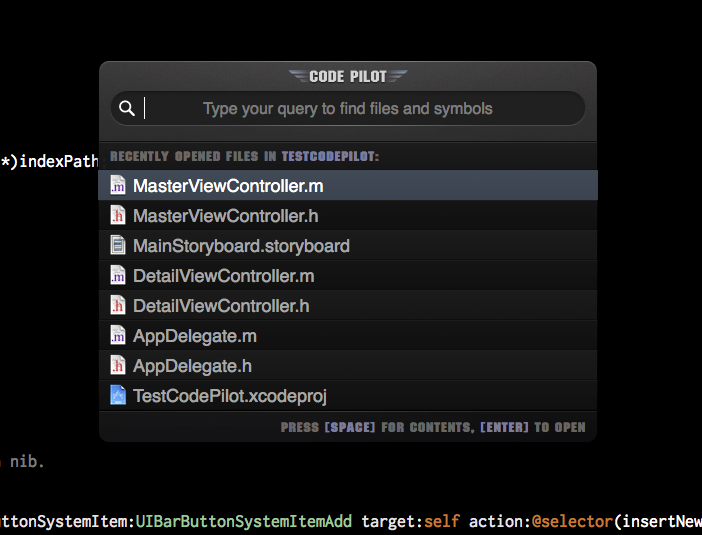Click the .m file icon beside AppDelegate.m
702x535 pixels.
click(x=118, y=336)
